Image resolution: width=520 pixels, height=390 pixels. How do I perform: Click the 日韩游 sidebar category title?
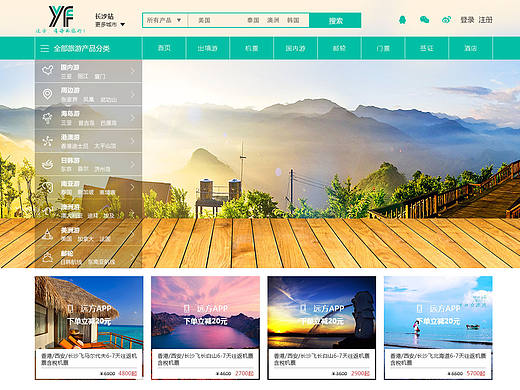pyautogui.click(x=70, y=160)
